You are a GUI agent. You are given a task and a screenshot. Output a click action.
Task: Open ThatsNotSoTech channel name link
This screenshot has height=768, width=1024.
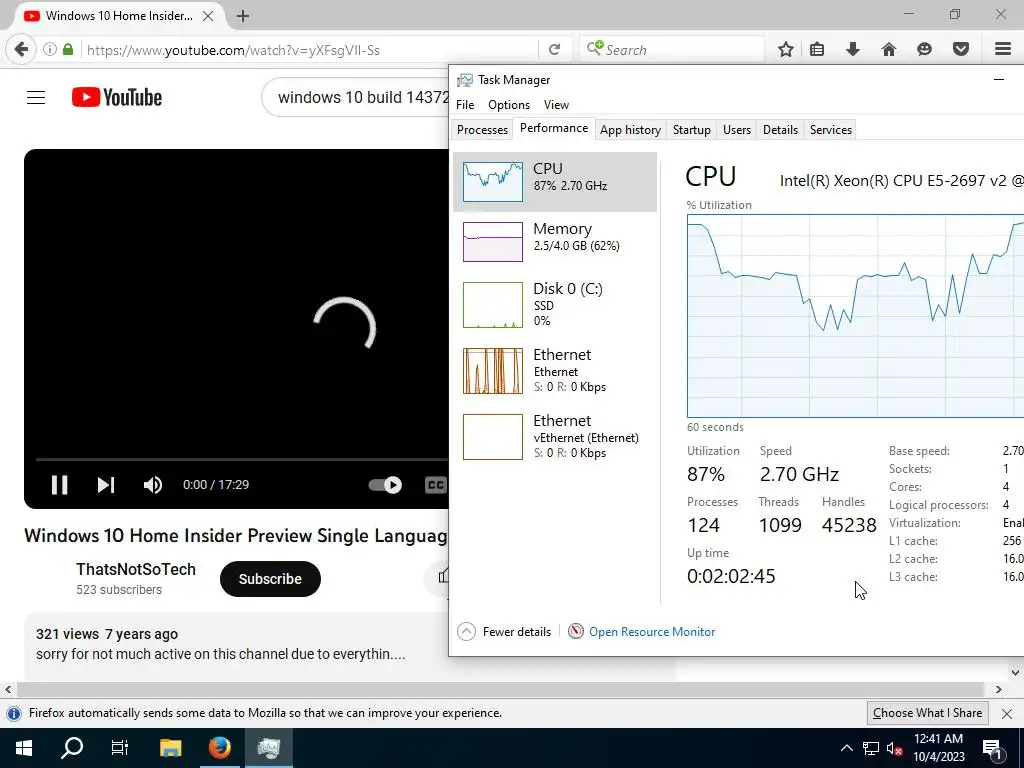(x=136, y=569)
